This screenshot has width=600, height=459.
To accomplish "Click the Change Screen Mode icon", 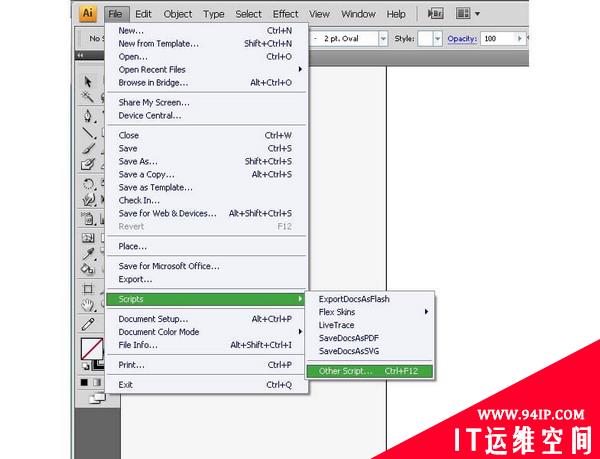I will tap(97, 398).
